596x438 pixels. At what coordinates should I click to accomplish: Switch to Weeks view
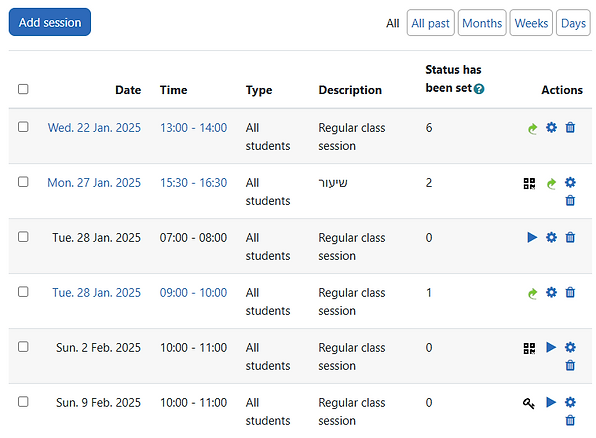(531, 23)
